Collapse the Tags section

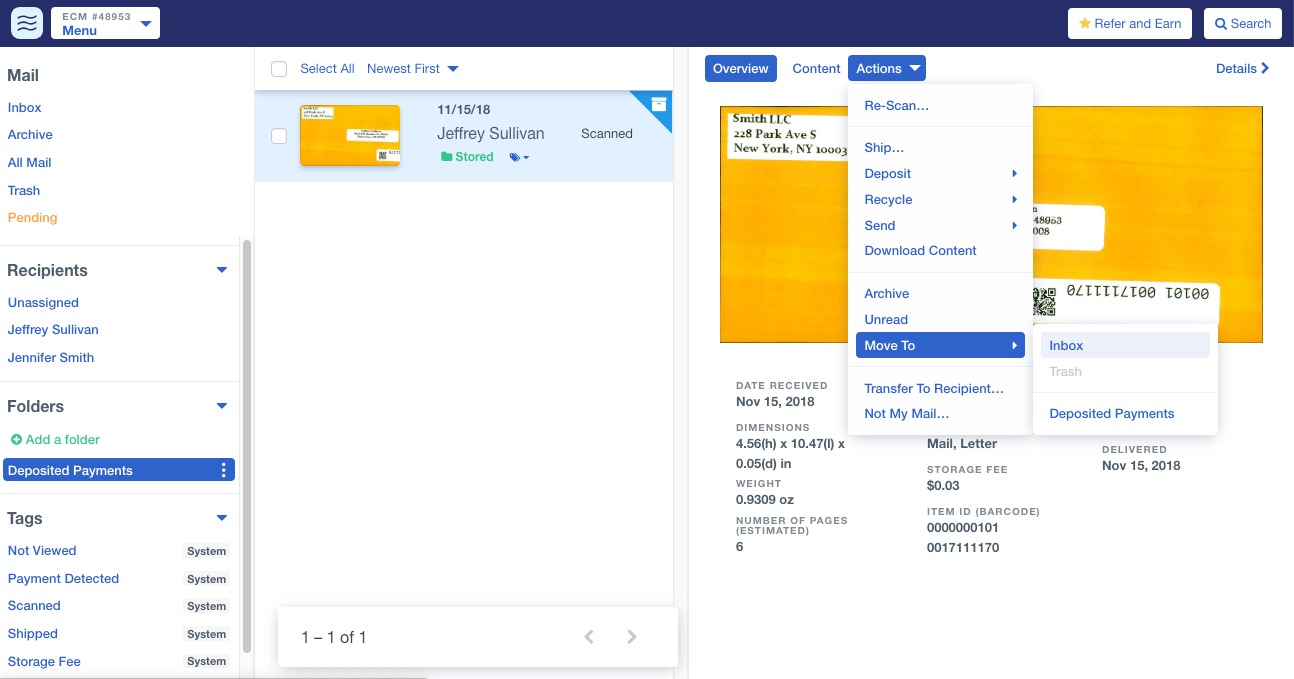point(221,517)
